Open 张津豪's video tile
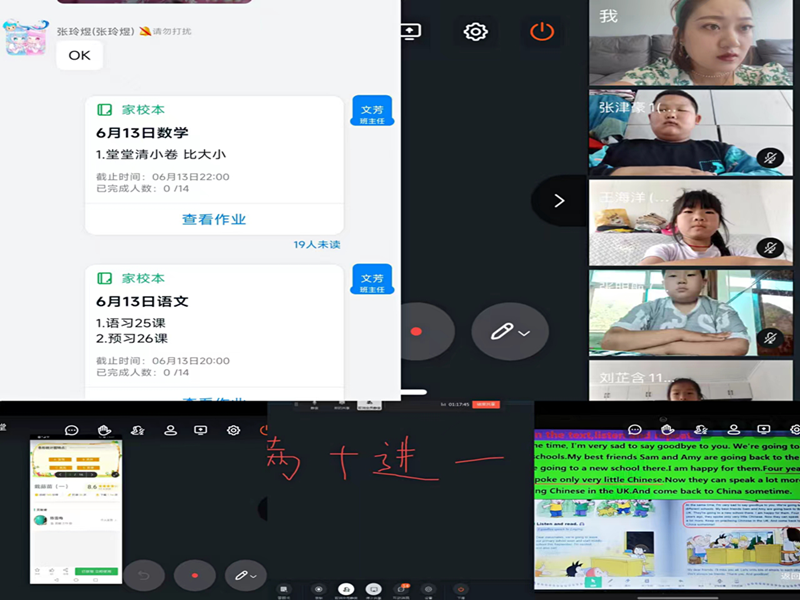The height and width of the screenshot is (600, 800). point(691,133)
